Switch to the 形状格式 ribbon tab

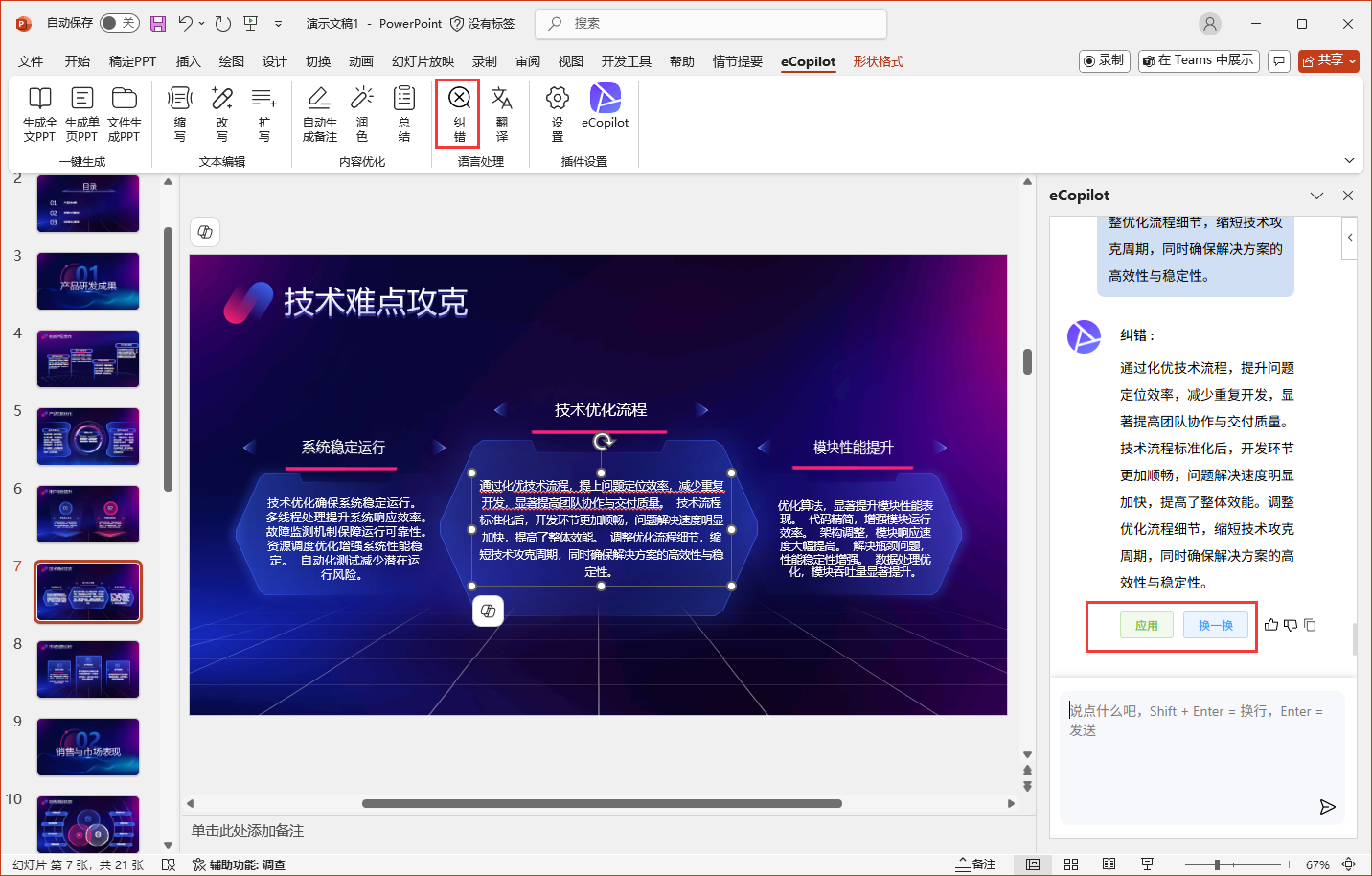pos(878,61)
